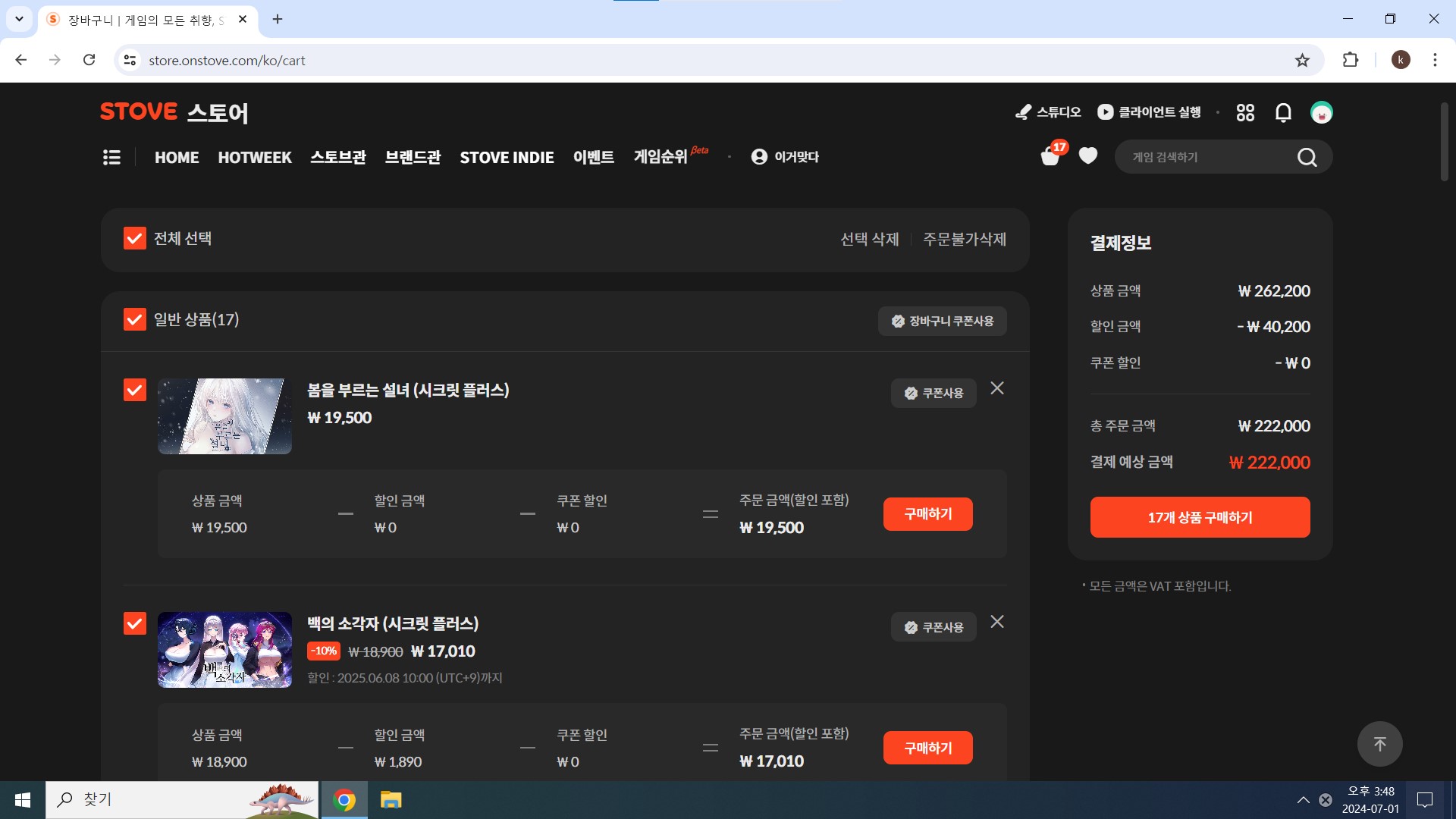1456x819 pixels.
Task: Open 봄을 부르는 설녀 thumbnail
Action: 224,416
